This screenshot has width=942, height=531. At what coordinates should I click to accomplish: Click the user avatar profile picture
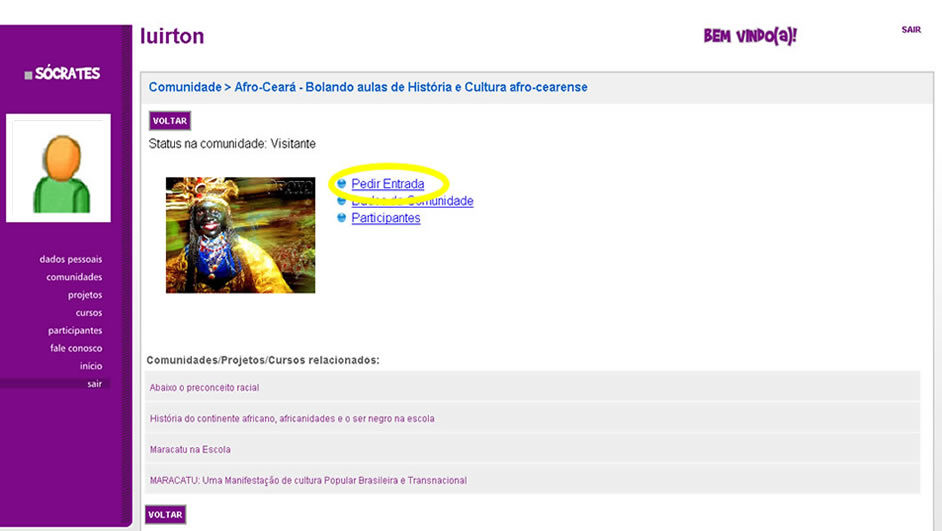pos(58,168)
